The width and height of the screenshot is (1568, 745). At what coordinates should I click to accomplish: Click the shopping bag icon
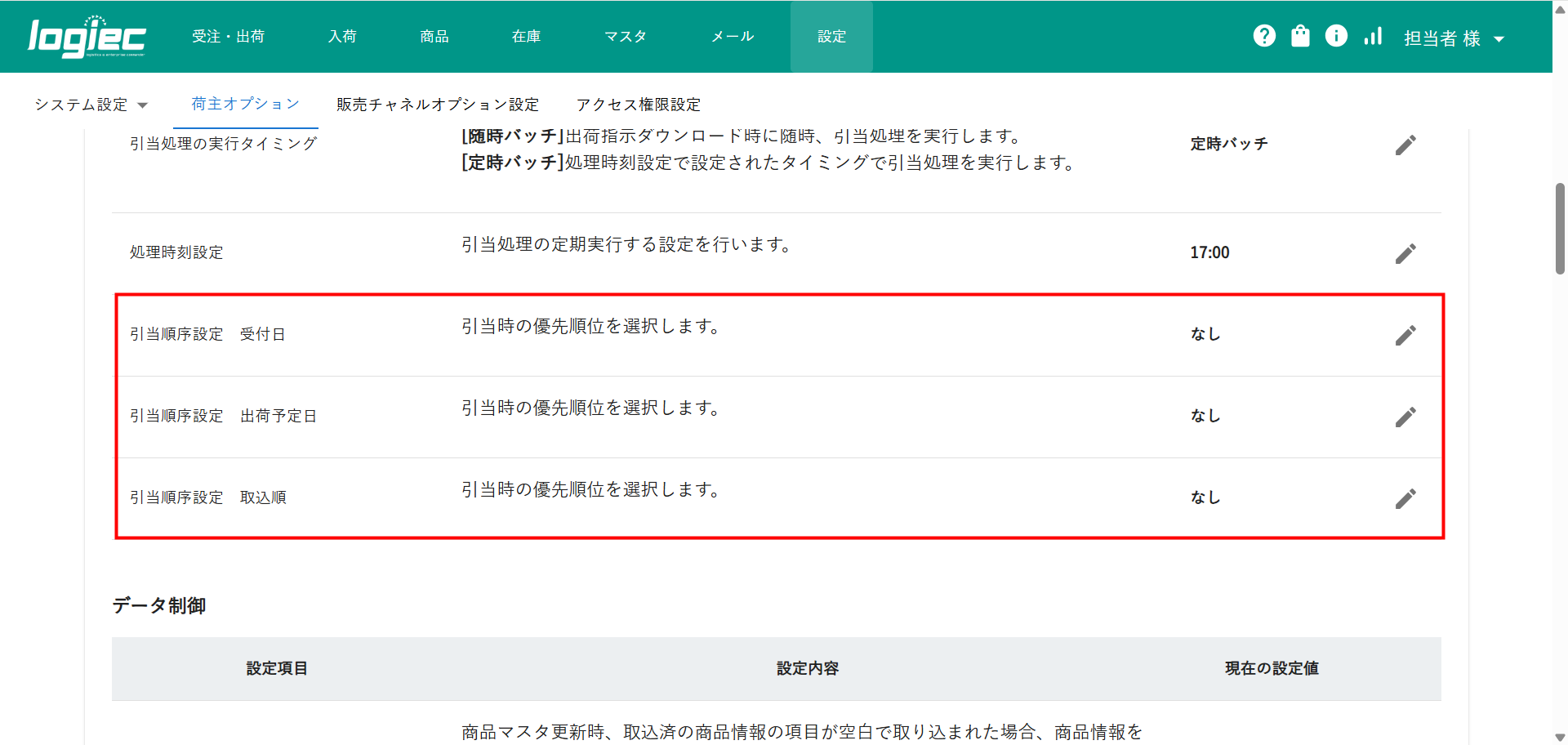coord(1300,36)
